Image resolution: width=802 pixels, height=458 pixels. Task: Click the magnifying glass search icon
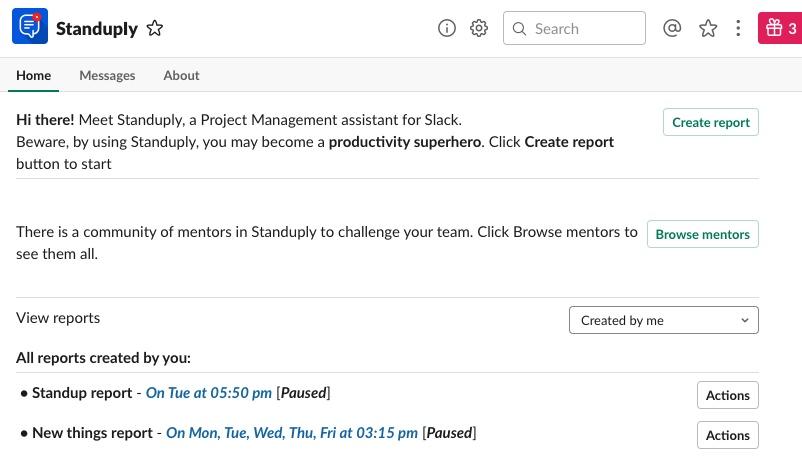519,29
